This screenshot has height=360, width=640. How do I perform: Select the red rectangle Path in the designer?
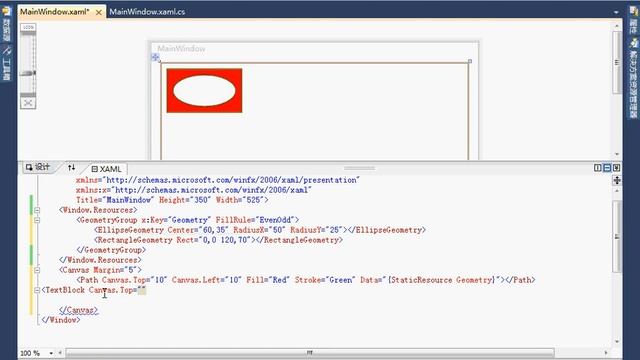tap(204, 90)
